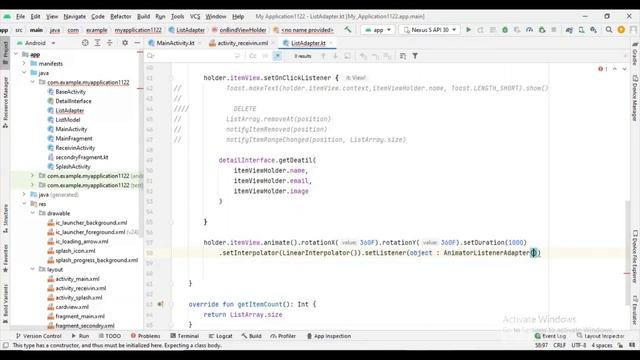Viewport: 640px width, 360px height.
Task: Click Collapse All in Project panel
Action: (109, 43)
